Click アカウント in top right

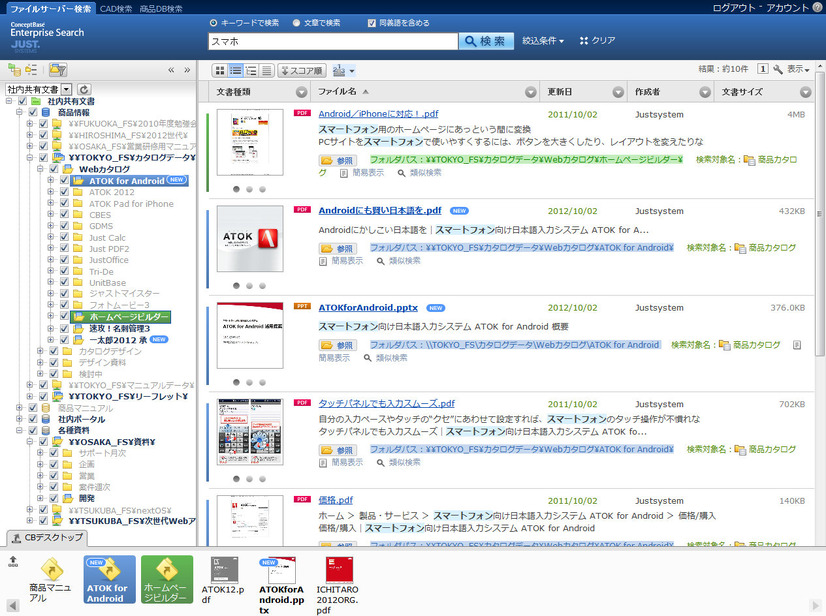(x=787, y=8)
